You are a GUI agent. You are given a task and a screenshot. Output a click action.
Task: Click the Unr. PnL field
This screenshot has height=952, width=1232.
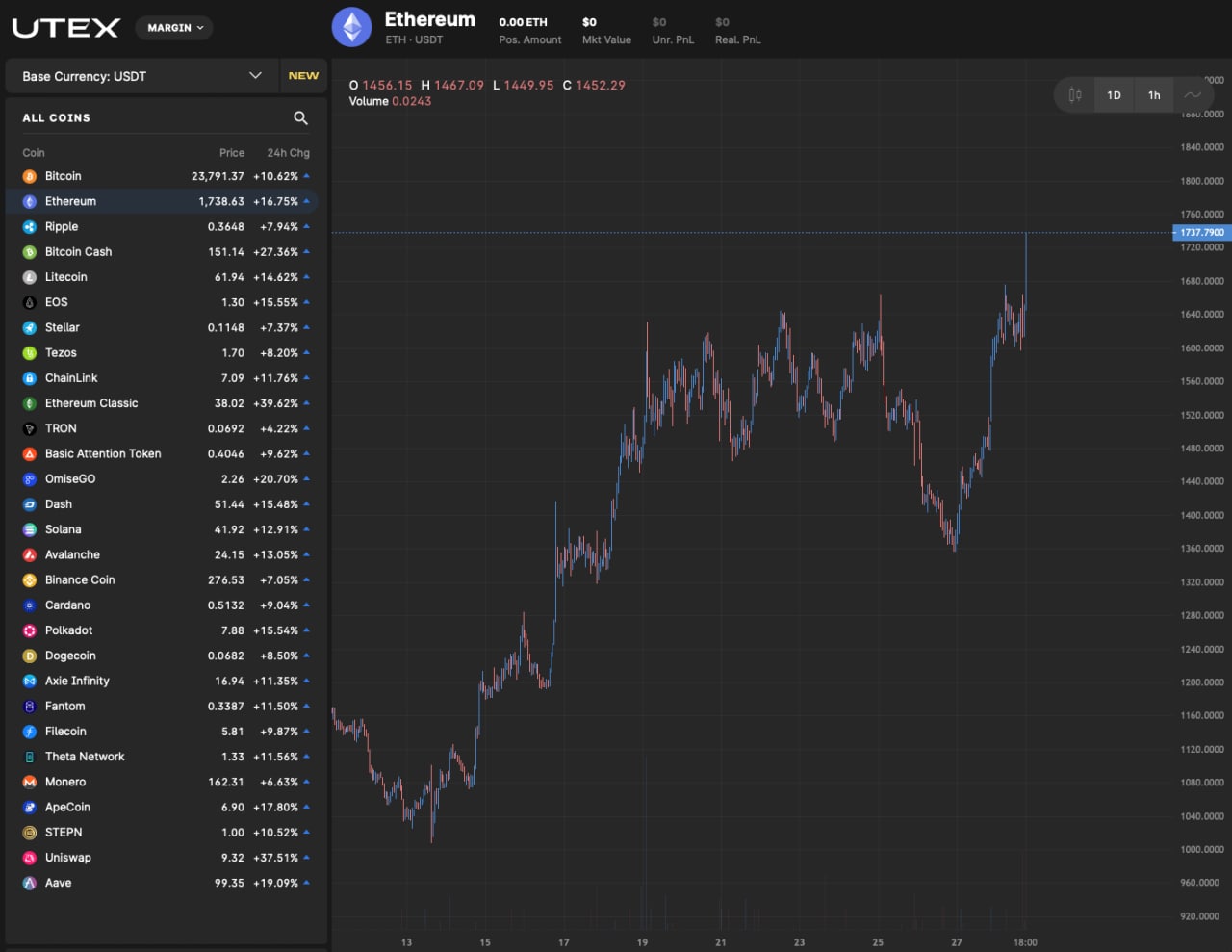(673, 31)
